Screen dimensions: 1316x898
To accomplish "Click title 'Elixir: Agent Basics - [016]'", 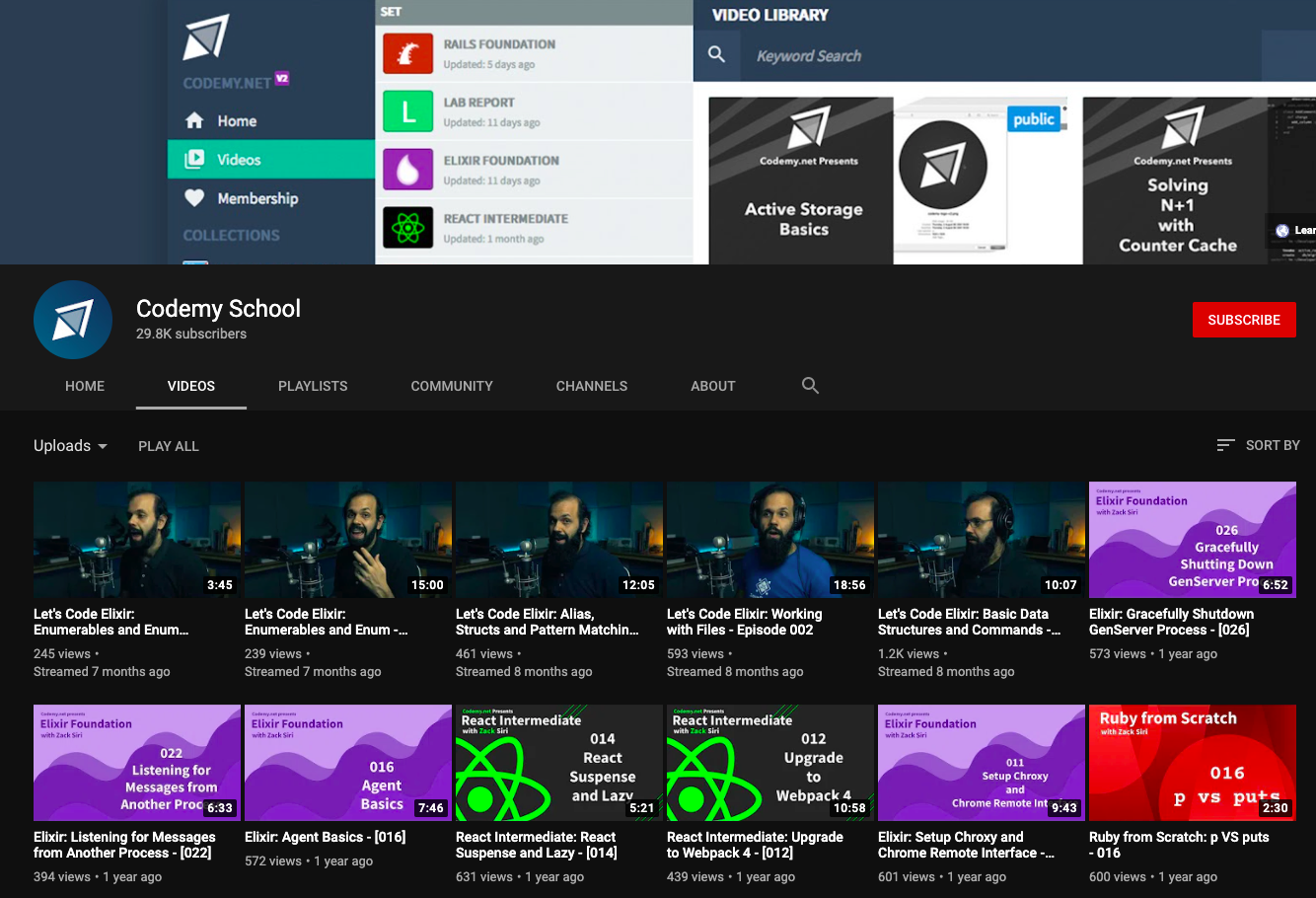I will (x=326, y=837).
